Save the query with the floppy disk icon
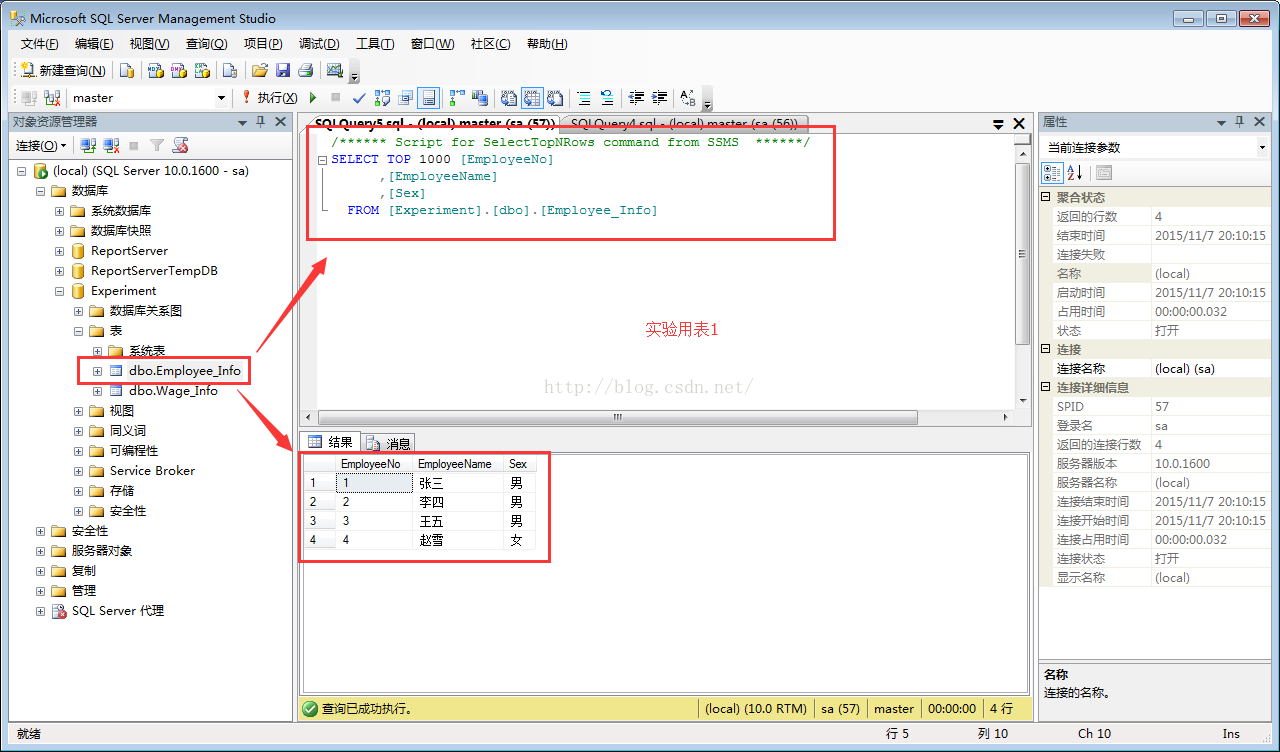Viewport: 1280px width, 752px height. coord(283,70)
